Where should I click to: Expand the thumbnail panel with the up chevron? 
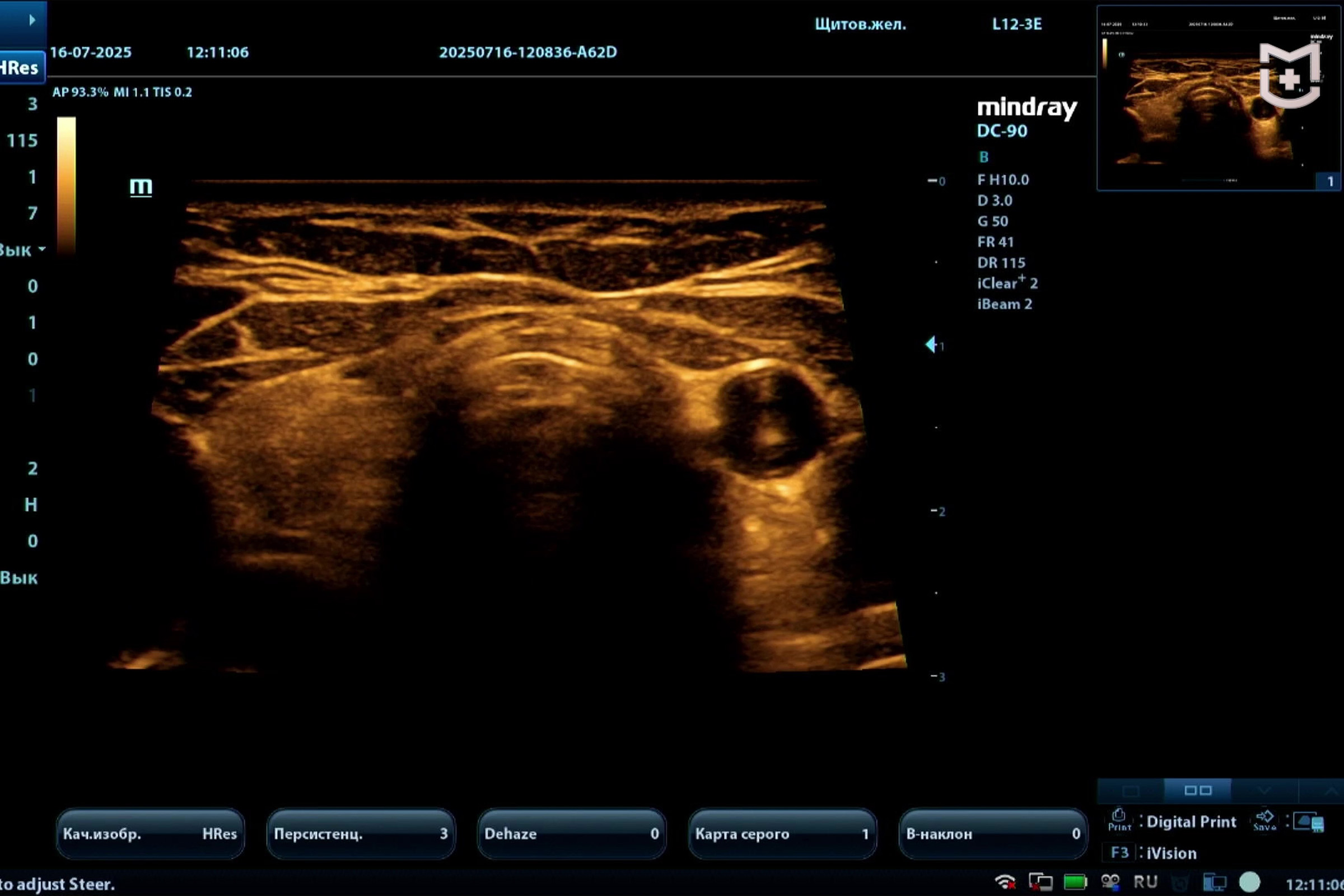(1331, 791)
